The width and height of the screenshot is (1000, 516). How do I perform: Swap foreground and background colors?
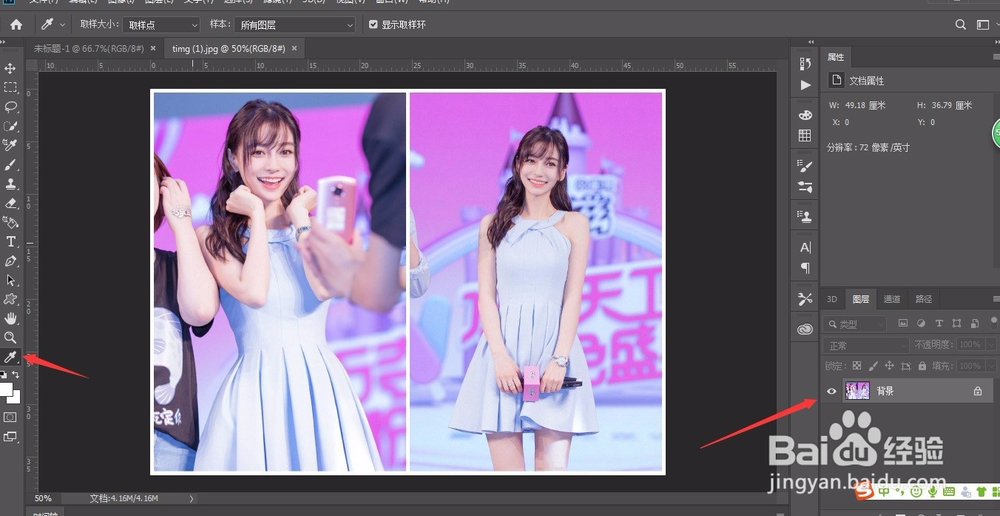coord(16,375)
